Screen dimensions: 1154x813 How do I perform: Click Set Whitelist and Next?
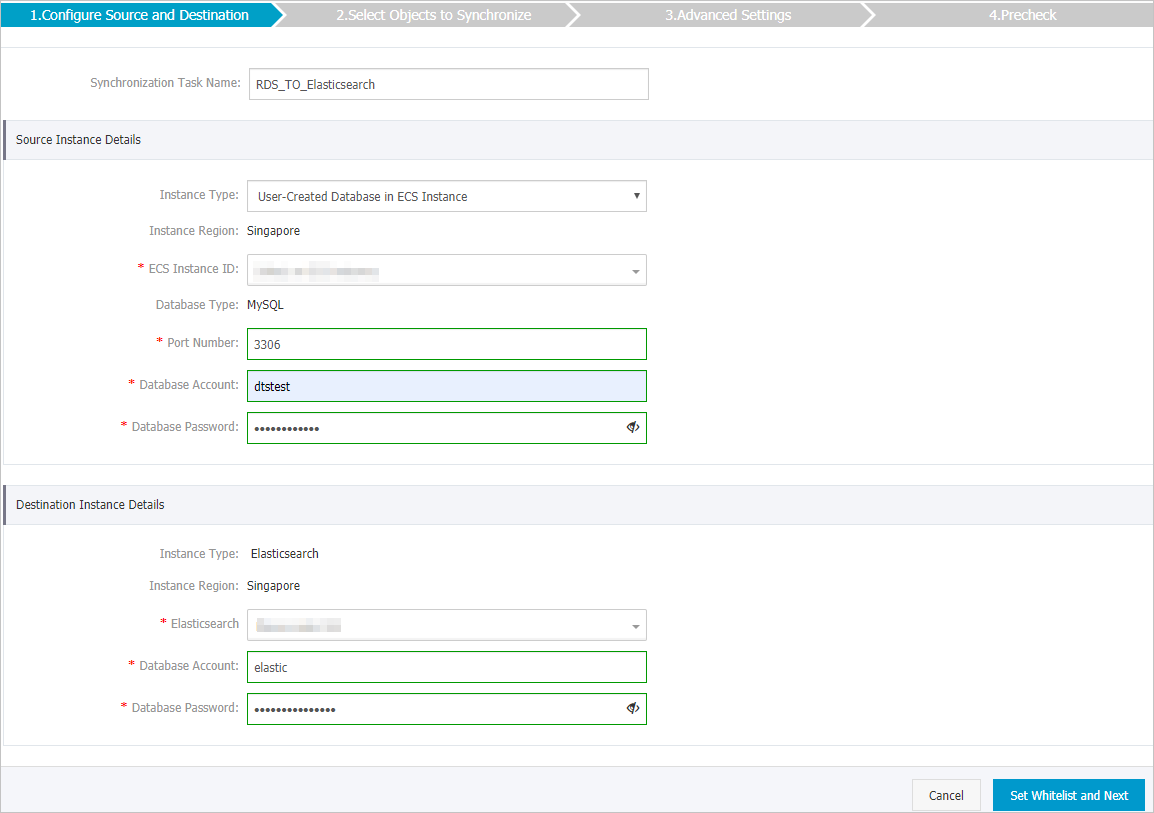point(1069,795)
